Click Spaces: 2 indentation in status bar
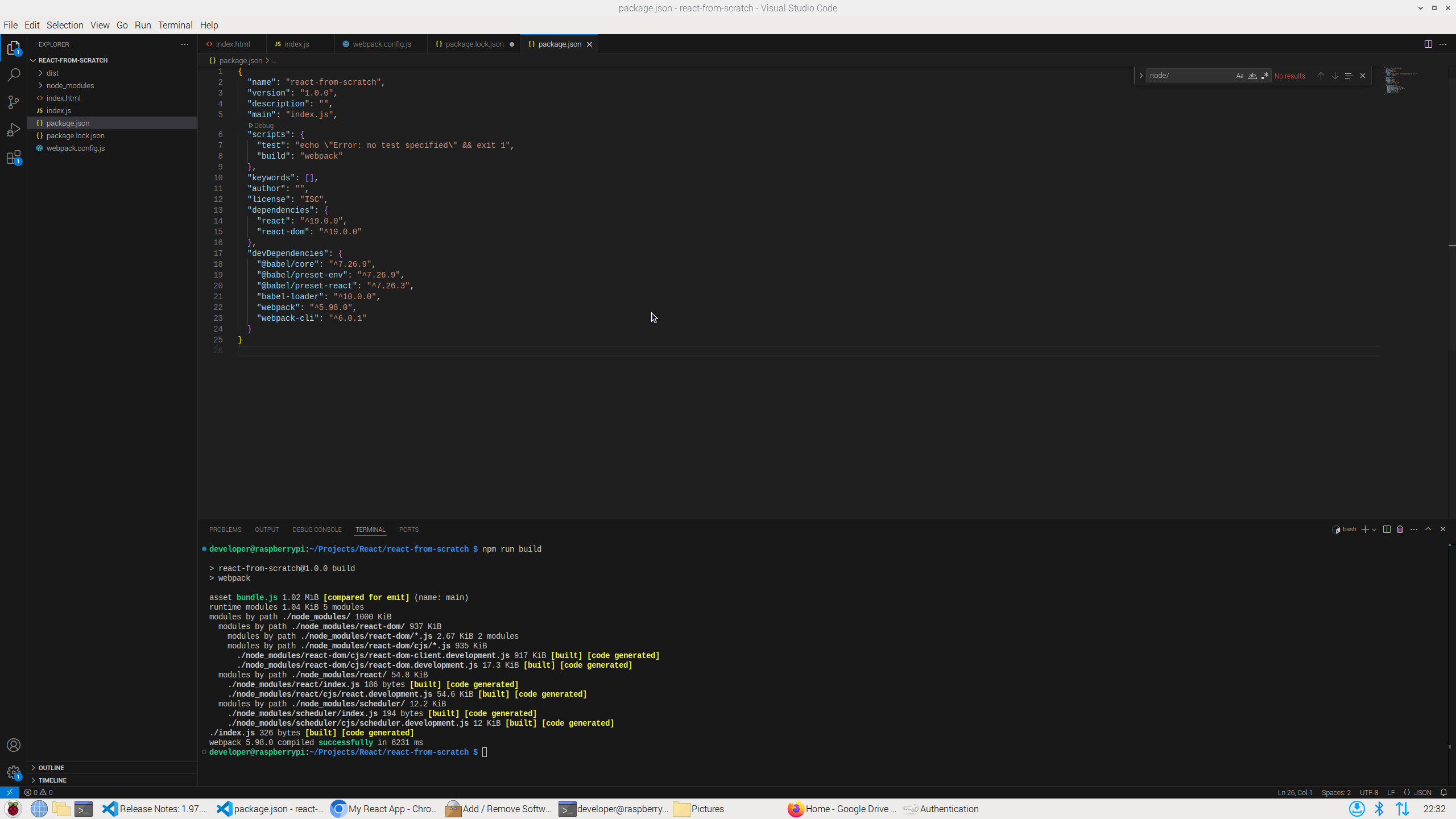The height and width of the screenshot is (819, 1456). click(1336, 792)
